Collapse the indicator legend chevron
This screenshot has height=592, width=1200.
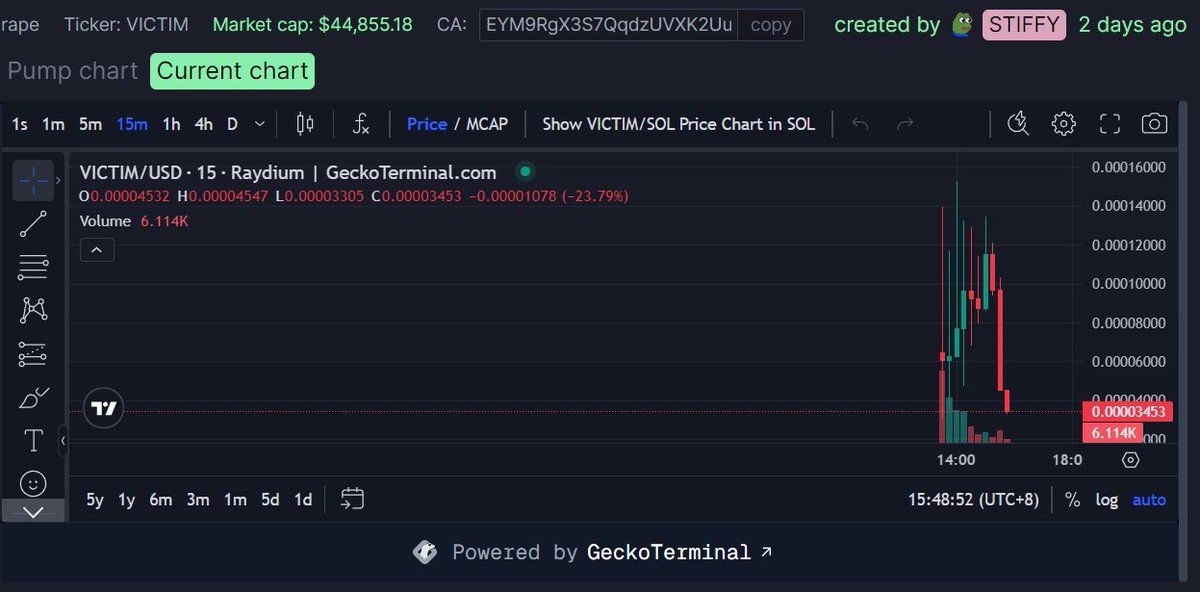97,250
